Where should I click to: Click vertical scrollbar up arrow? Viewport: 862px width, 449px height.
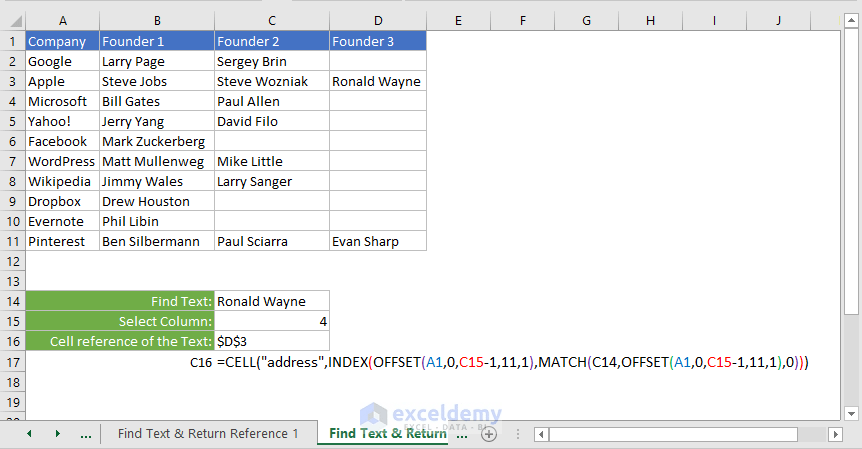pos(851,21)
